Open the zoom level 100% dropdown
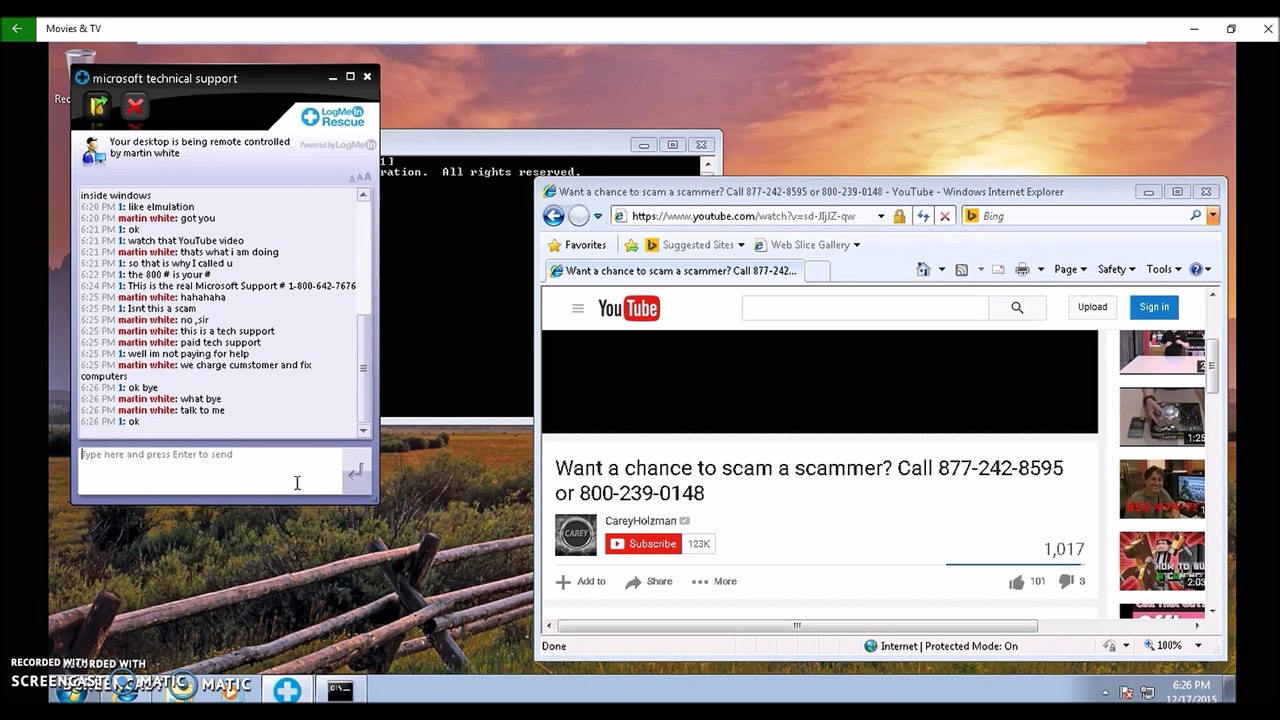The width and height of the screenshot is (1280, 720). pos(1175,646)
